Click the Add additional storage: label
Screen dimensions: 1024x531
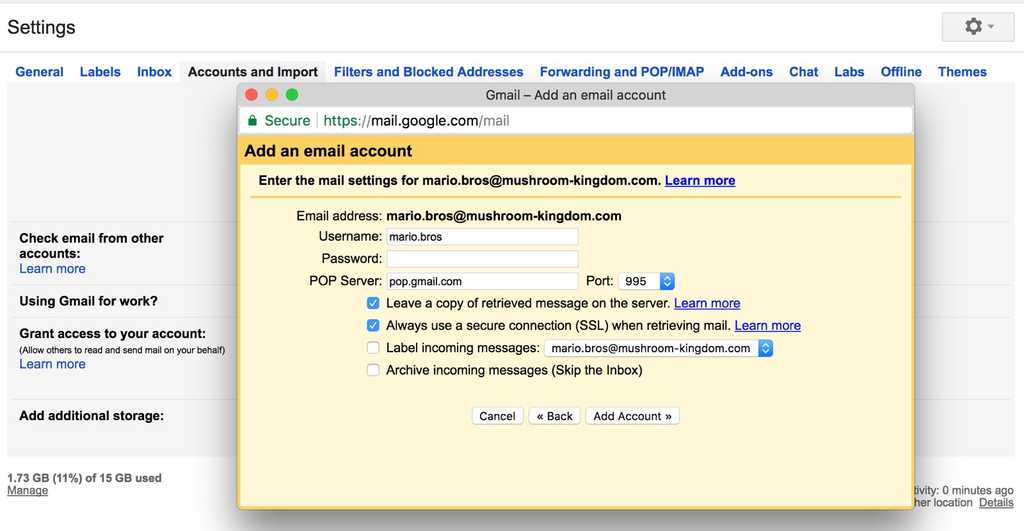(x=91, y=415)
